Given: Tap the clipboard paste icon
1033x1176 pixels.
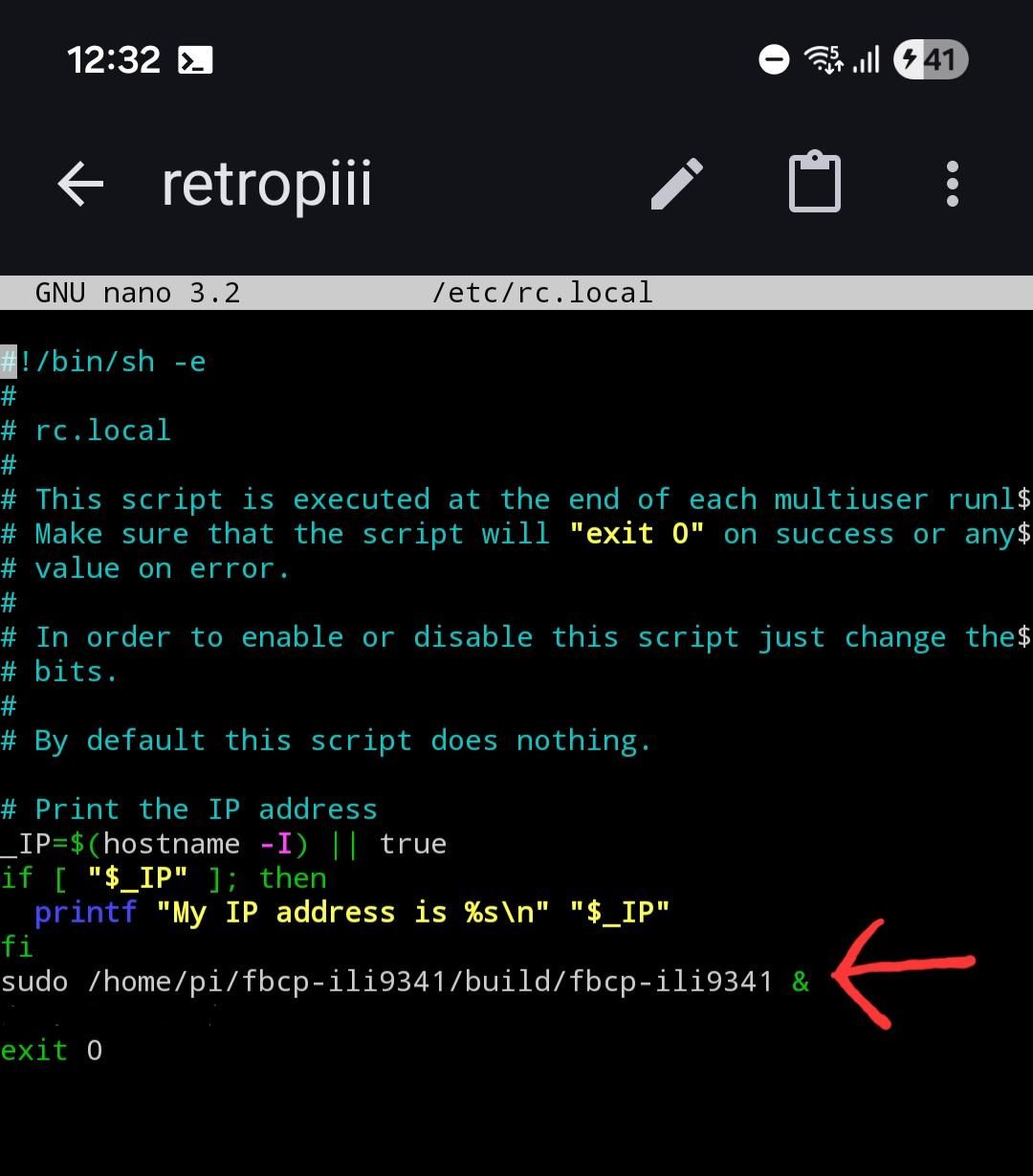Looking at the screenshot, I should [814, 181].
